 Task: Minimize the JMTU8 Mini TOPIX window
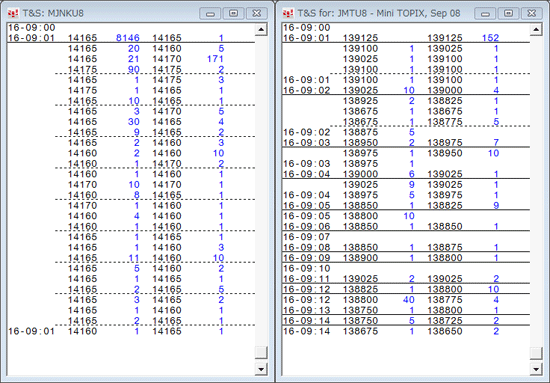click(x=485, y=13)
